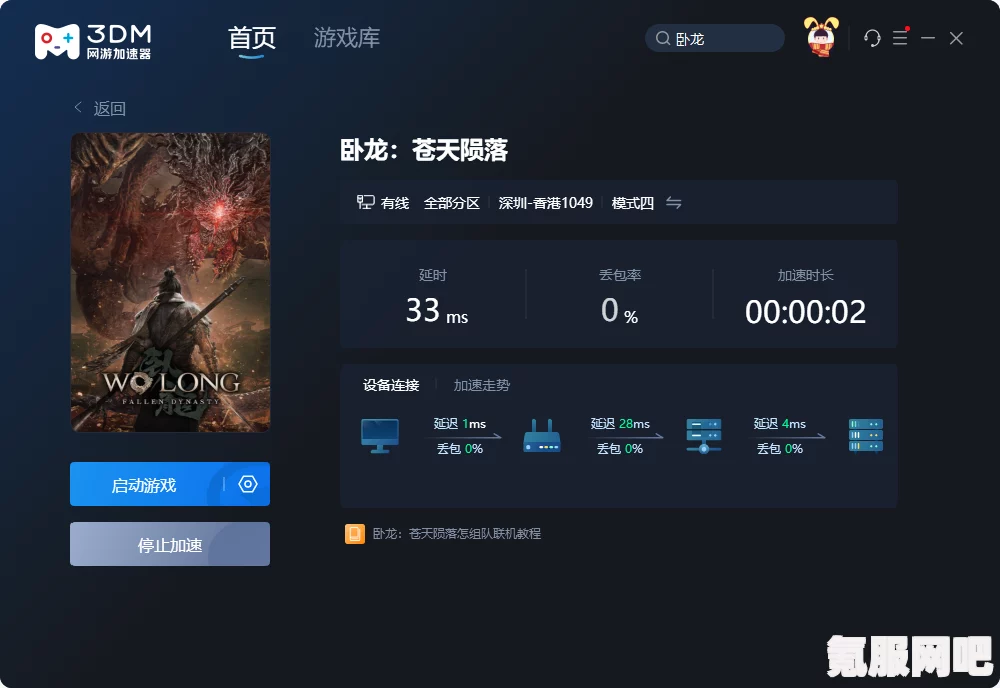
Task: Open launch settings hexagon gear icon
Action: (x=247, y=484)
